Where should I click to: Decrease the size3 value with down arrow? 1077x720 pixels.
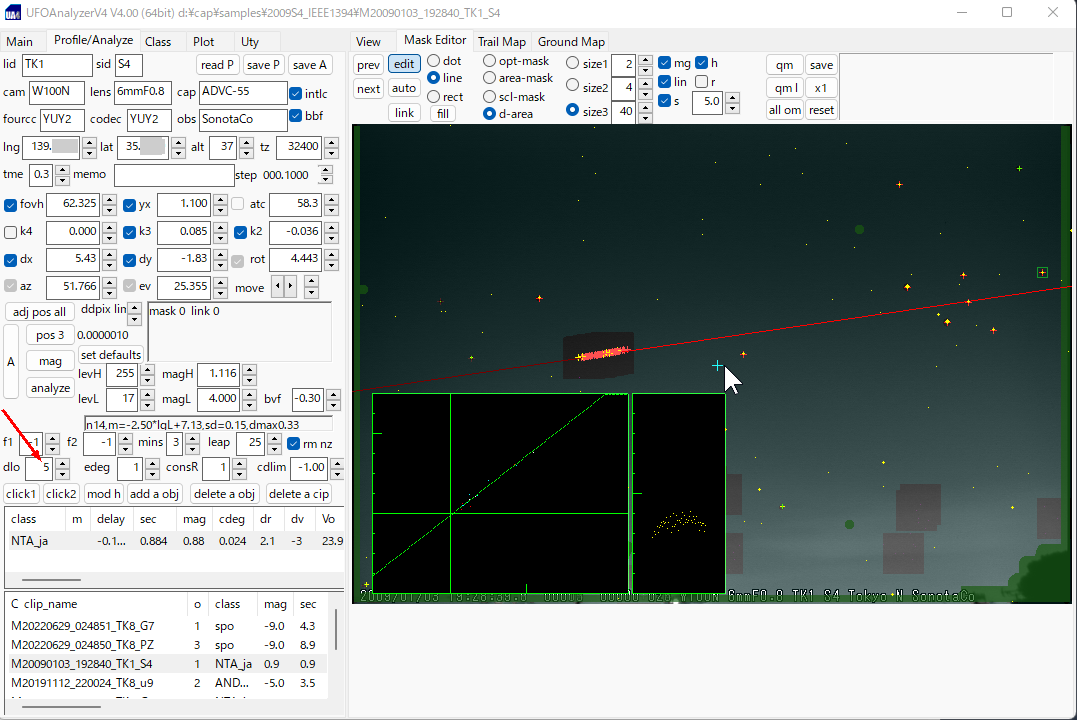[645, 116]
